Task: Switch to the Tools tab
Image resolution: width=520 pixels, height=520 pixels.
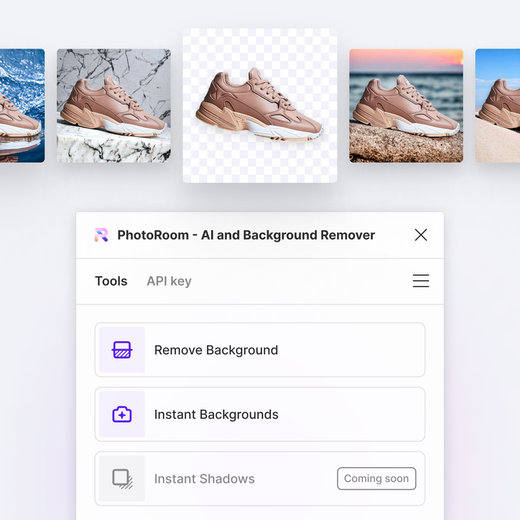Action: [111, 281]
